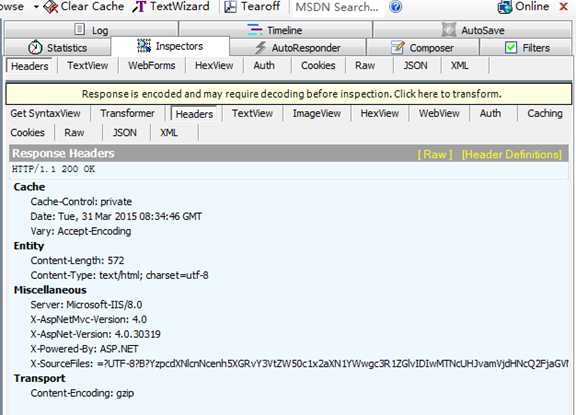Select X-Powered-By: ASP.NET header
The height and width of the screenshot is (415, 576).
(x=84, y=349)
